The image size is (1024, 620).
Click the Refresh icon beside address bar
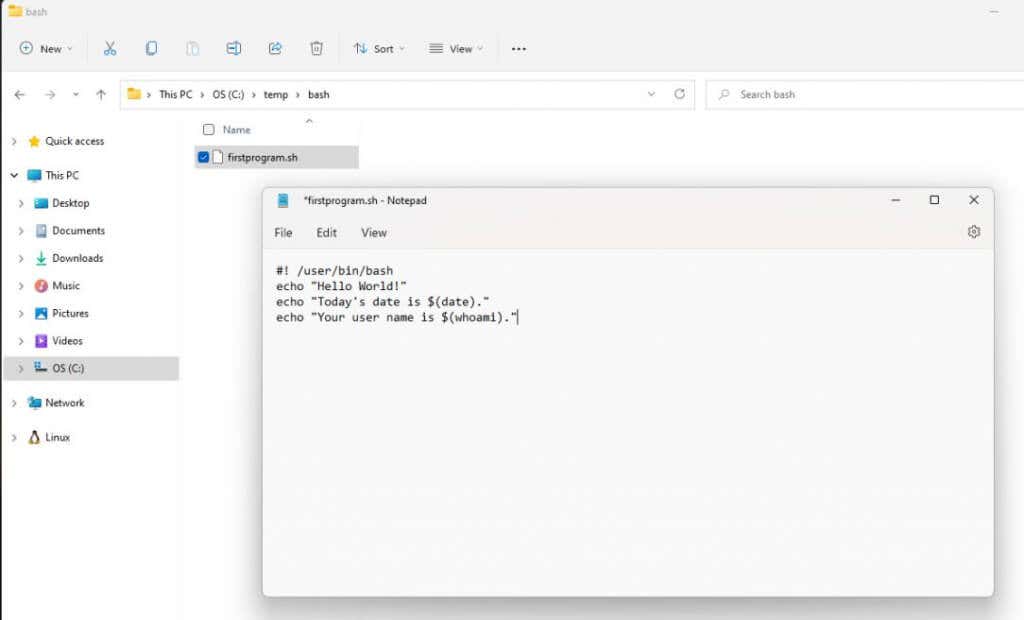coord(680,94)
